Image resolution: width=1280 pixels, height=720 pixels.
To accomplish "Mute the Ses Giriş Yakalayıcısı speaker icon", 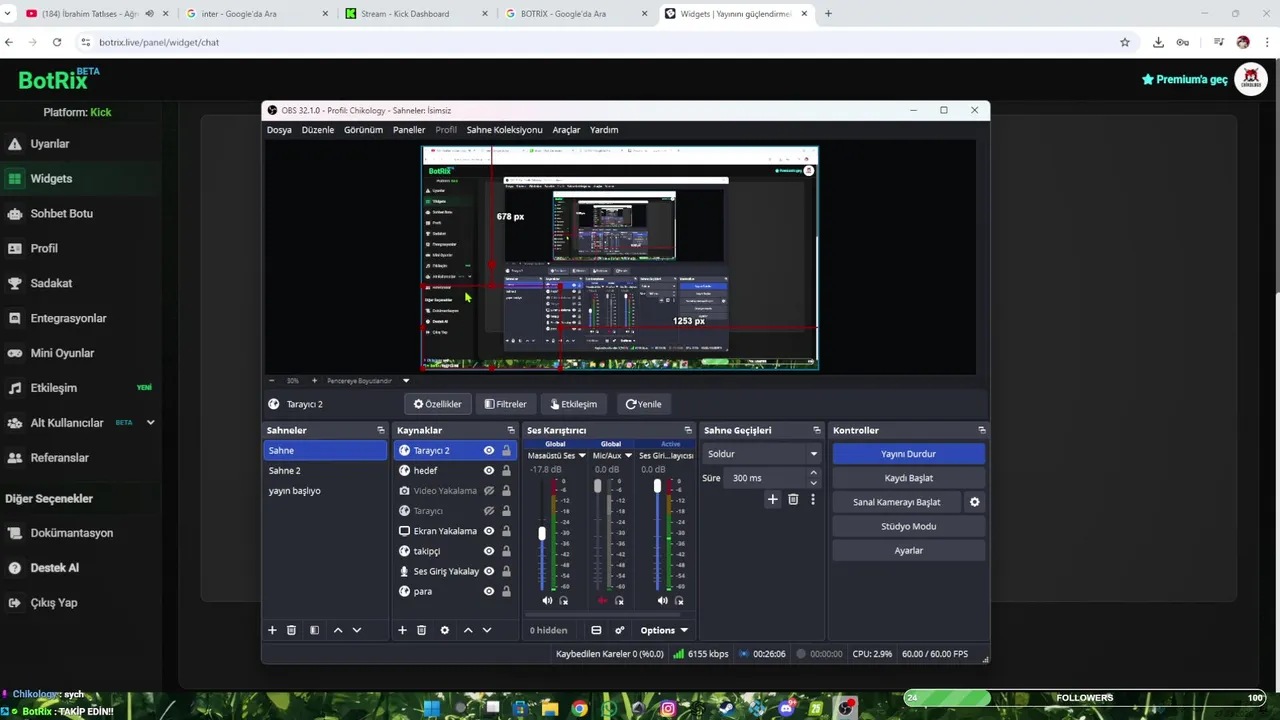I will (662, 601).
